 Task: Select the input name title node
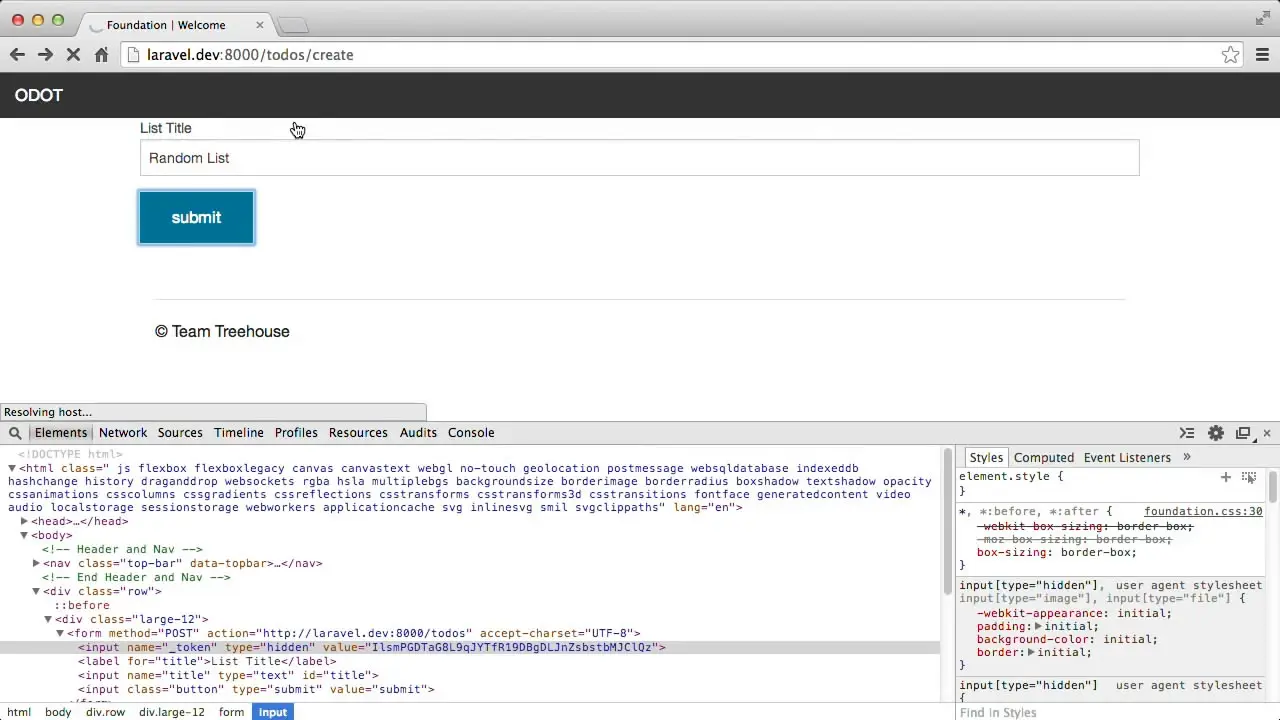pos(228,675)
